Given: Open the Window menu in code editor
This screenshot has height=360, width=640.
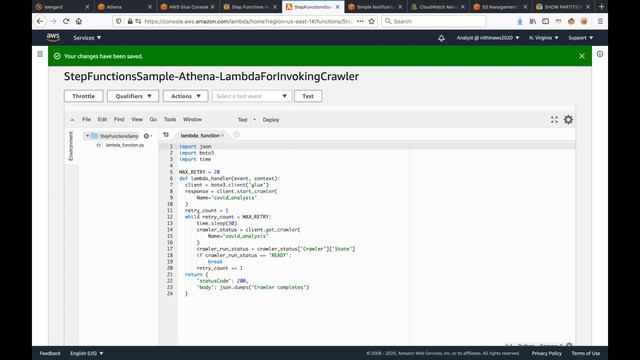Looking at the screenshot, I should tap(192, 119).
